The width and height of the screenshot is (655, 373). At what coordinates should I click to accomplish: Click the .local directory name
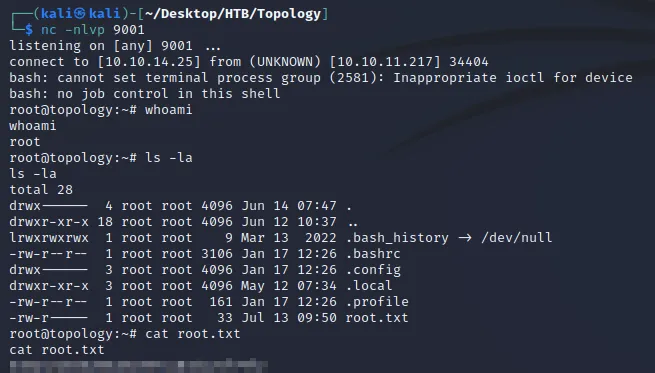[x=368, y=286]
